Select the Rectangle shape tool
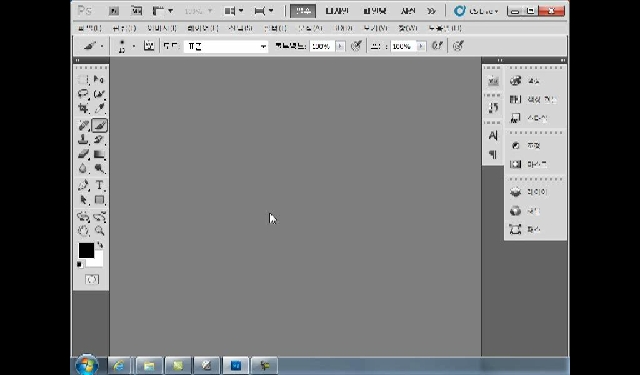Image resolution: width=640 pixels, height=375 pixels. coord(99,200)
